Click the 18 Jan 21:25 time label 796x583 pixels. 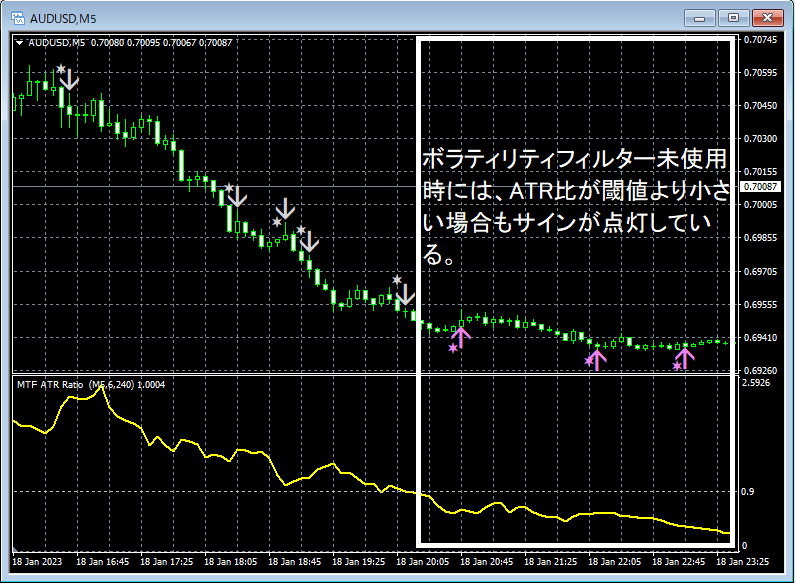[x=550, y=562]
